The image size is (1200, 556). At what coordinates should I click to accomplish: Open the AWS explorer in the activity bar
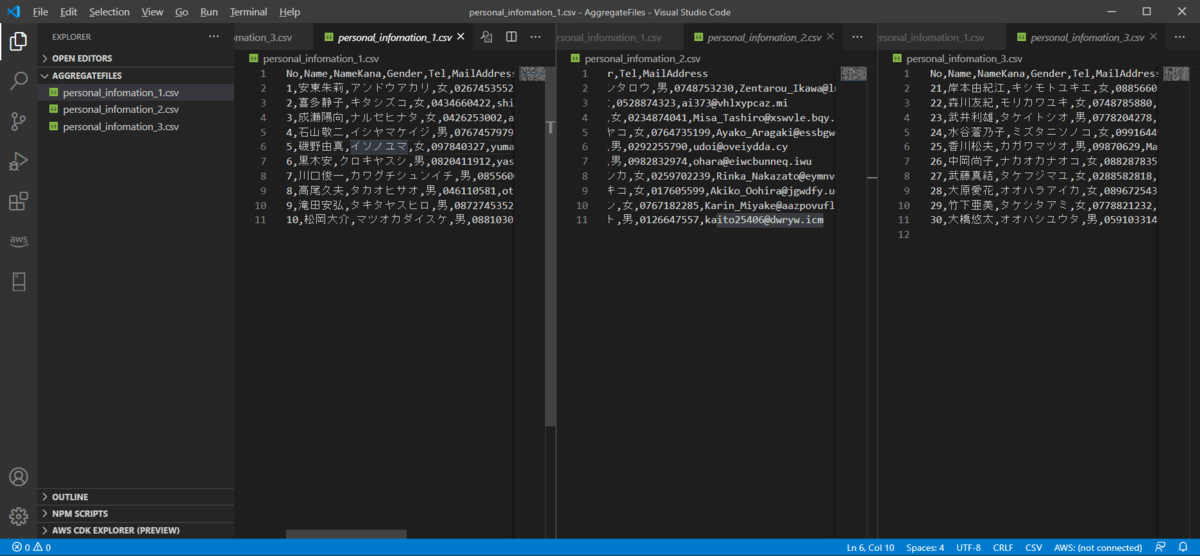[x=18, y=241]
